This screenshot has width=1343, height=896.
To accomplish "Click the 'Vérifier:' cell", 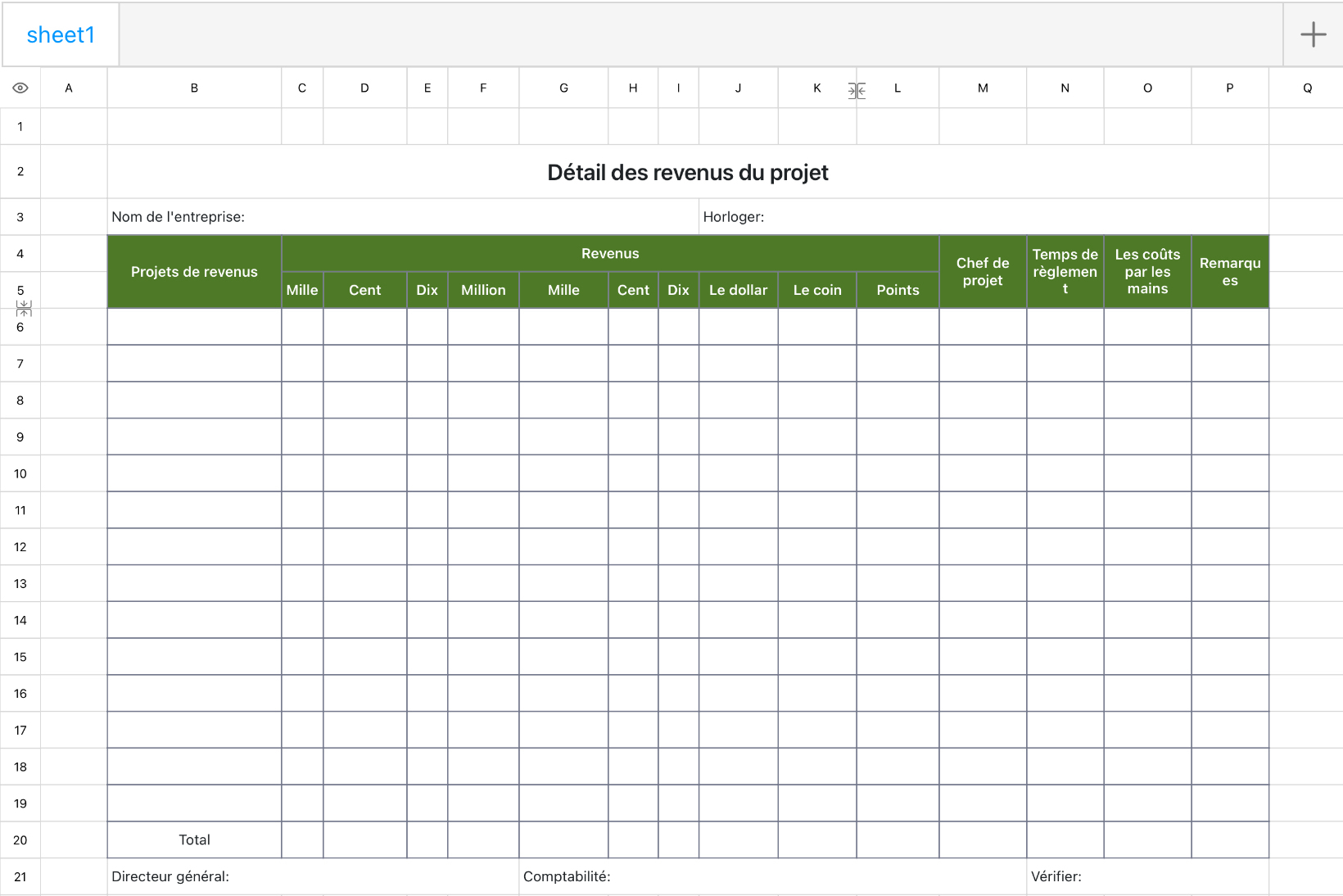I will pyautogui.click(x=1148, y=876).
